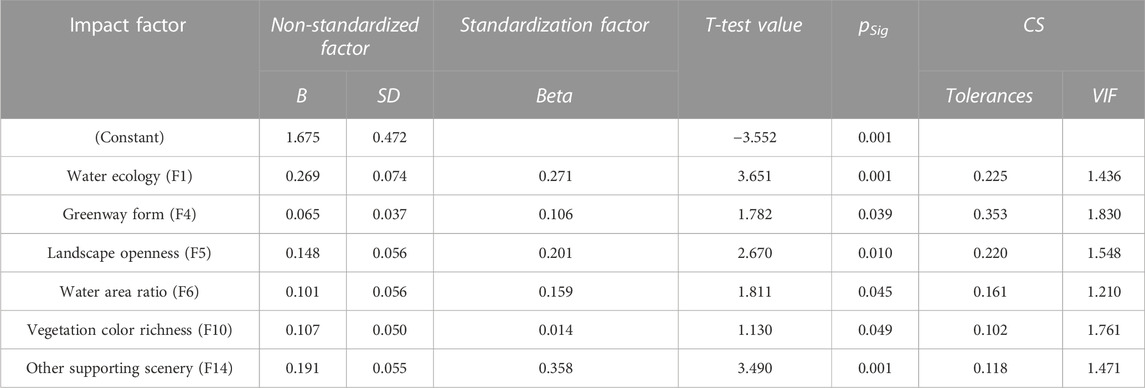Select the Water ecology (F1) row

point(572,176)
